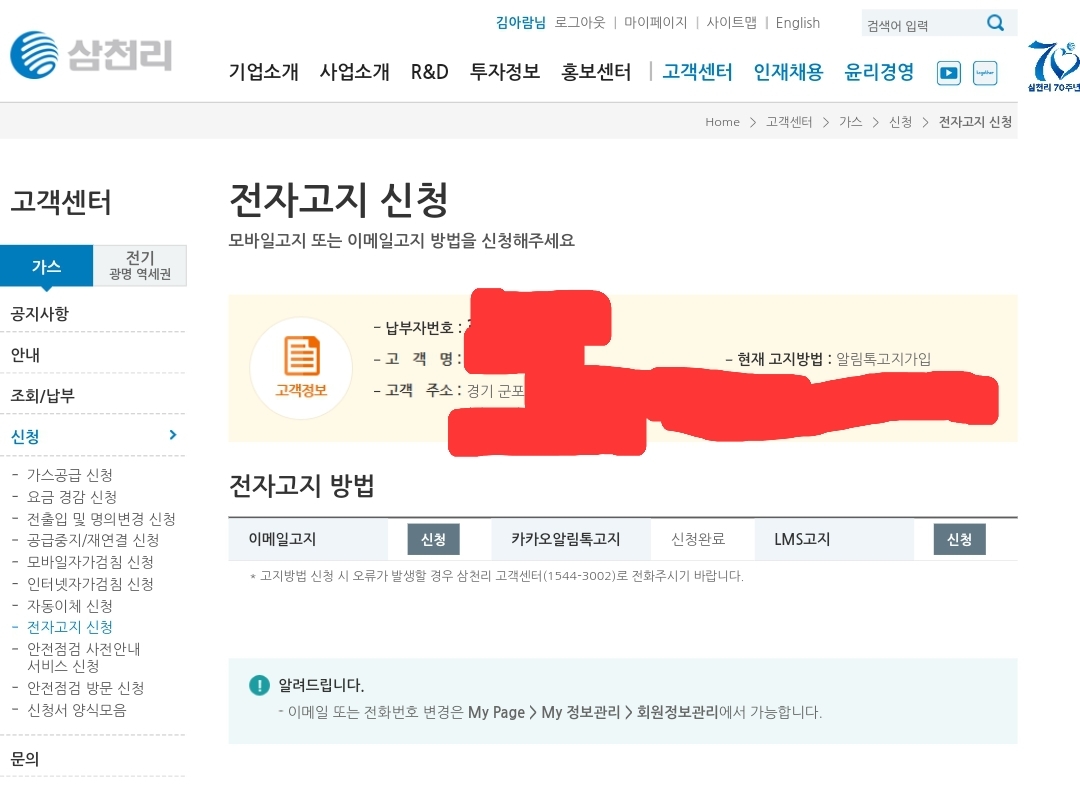This screenshot has height=805, width=1080.
Task: Open the icon next to YouTube
Action: [x=984, y=72]
